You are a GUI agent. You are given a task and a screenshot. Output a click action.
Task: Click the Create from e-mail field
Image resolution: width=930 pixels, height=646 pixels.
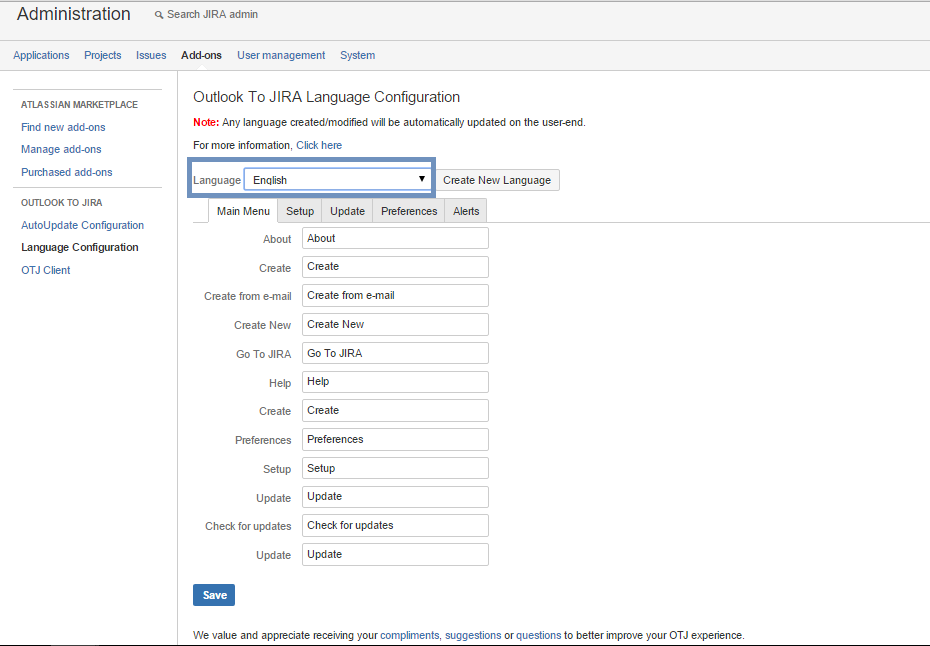click(396, 295)
